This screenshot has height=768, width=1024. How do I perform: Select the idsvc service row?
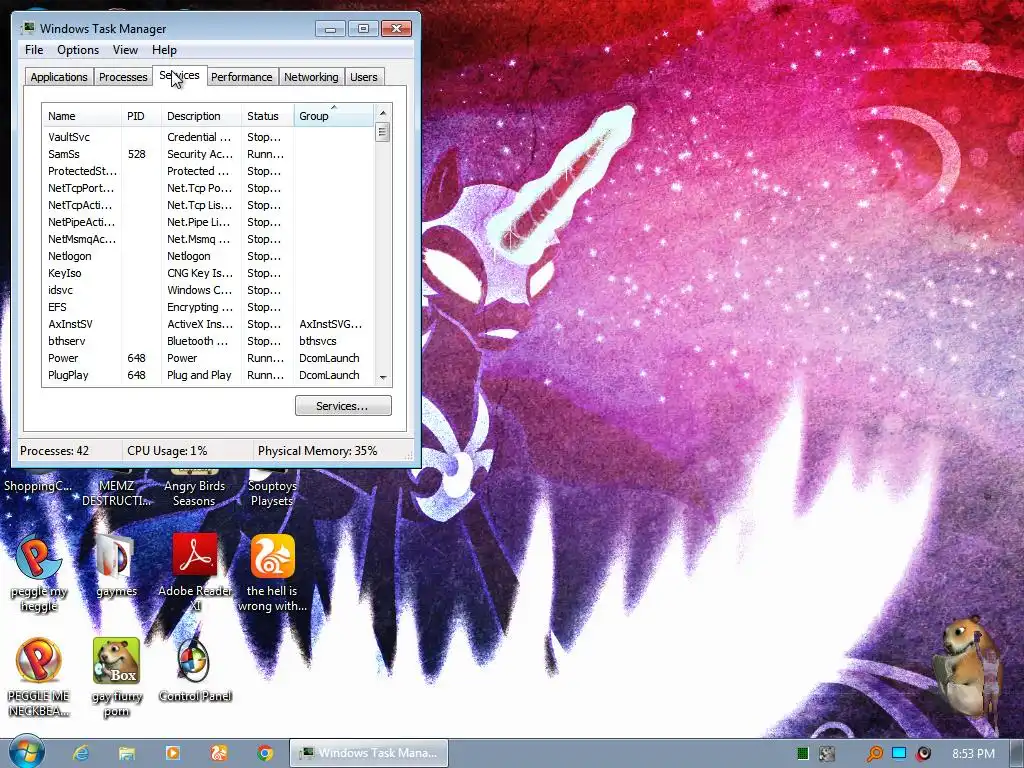pyautogui.click(x=208, y=290)
